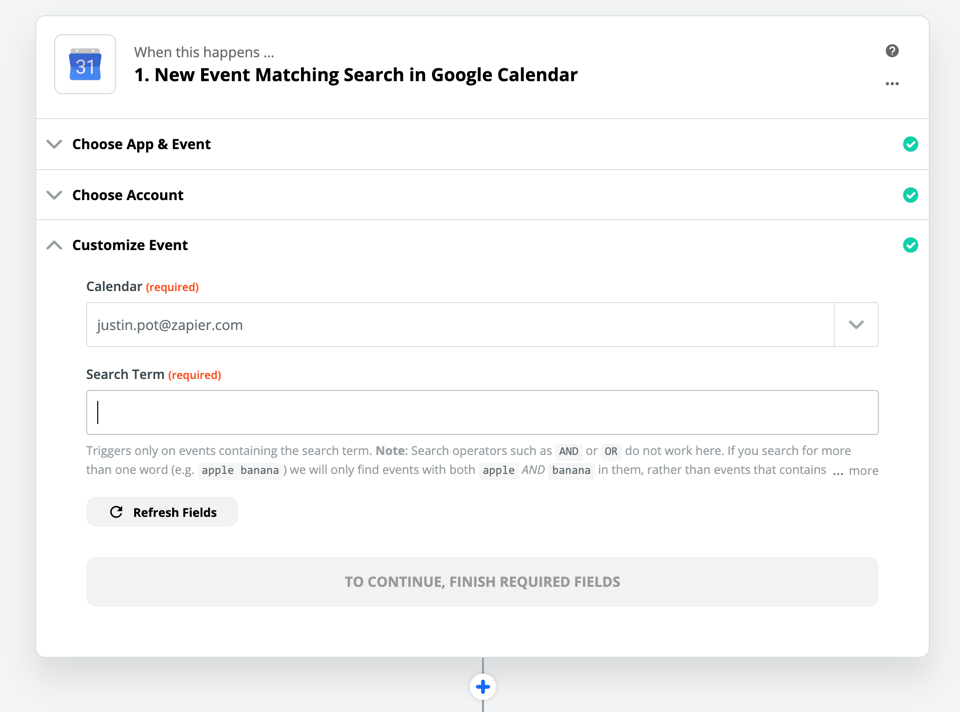Click the refresh arrow icon in Refresh Fields

(116, 512)
